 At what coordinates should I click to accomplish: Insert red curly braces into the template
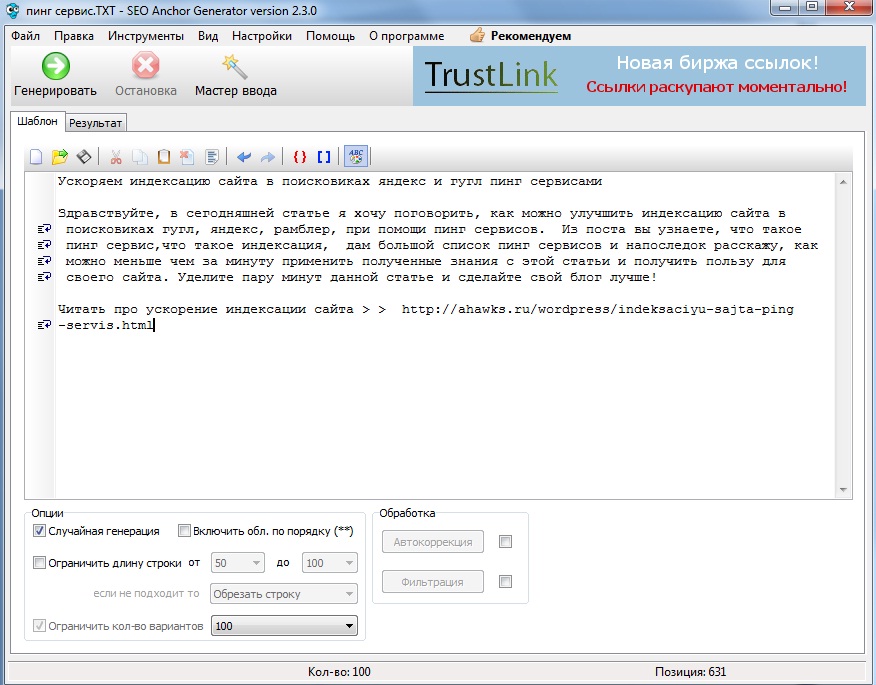tap(299, 157)
